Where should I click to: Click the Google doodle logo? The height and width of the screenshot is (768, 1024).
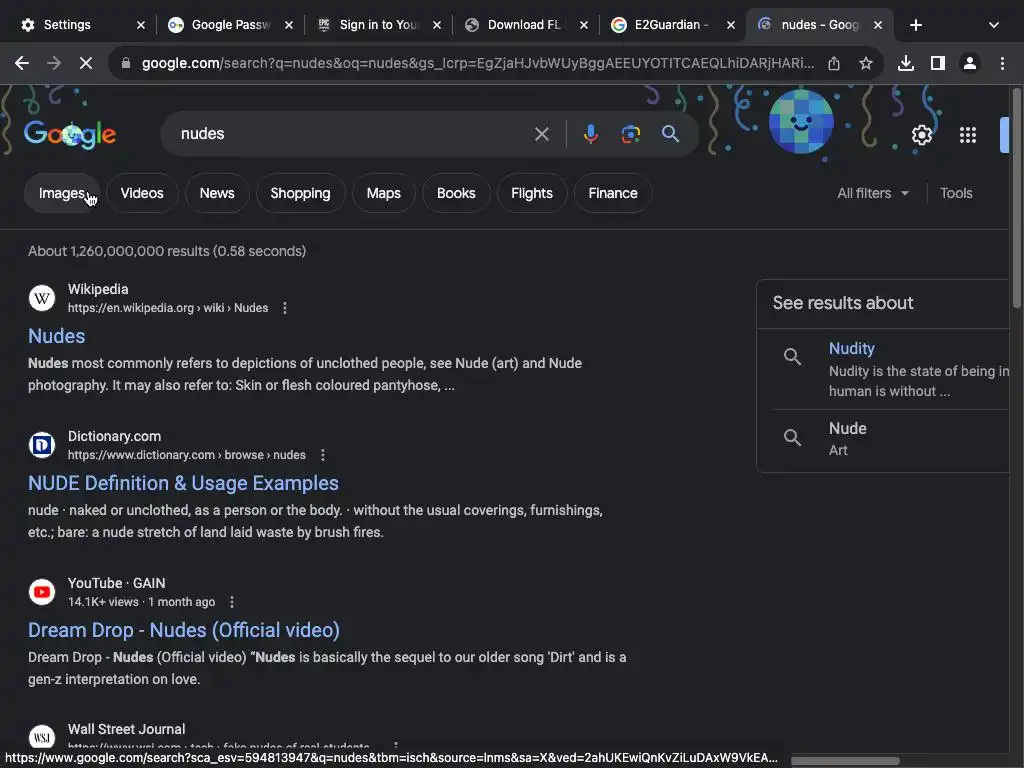[70, 135]
